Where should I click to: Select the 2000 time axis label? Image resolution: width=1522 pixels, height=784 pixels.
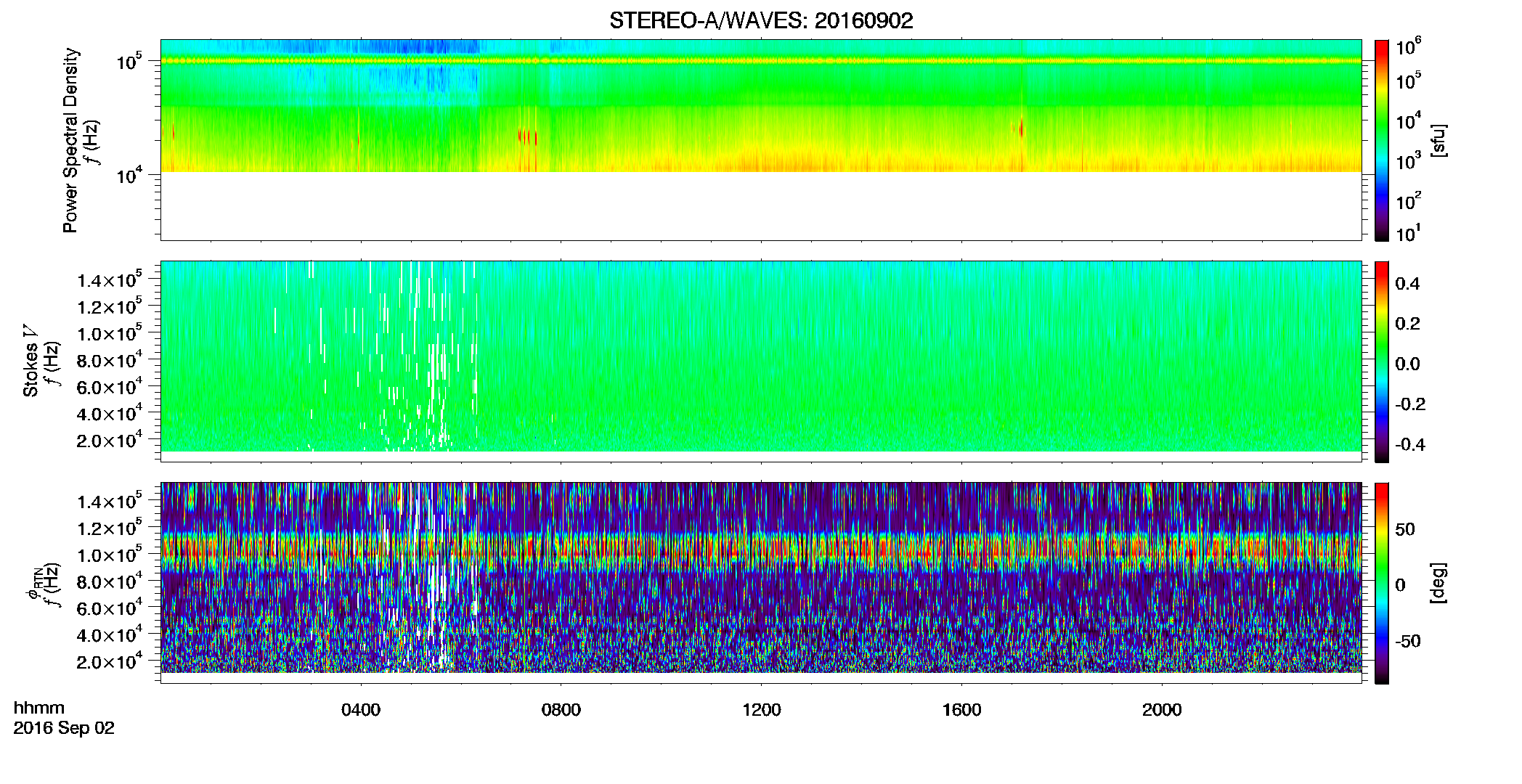pos(1163,710)
